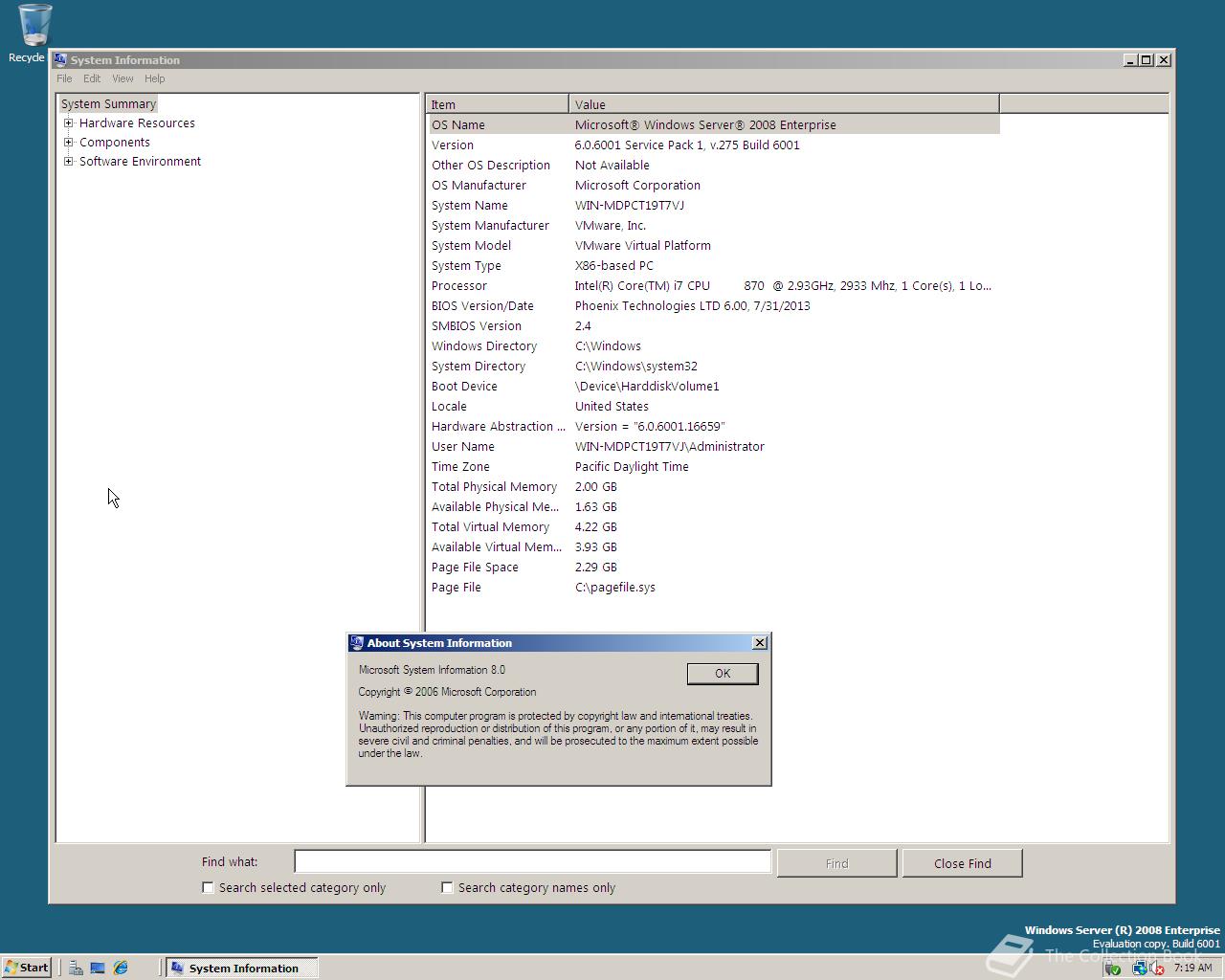Image resolution: width=1225 pixels, height=980 pixels.
Task: Click the Value column header
Action: pyautogui.click(x=784, y=104)
